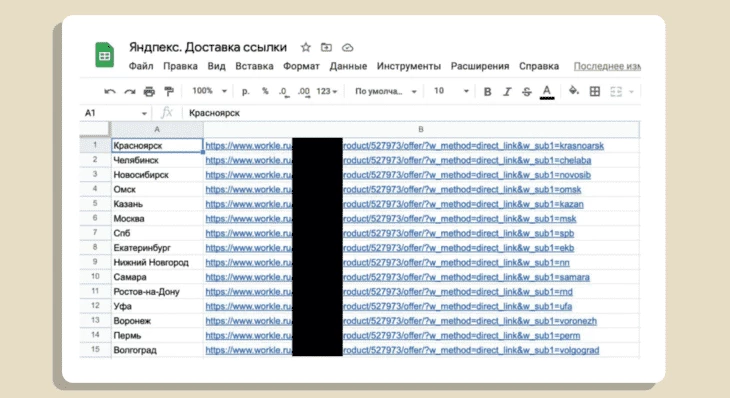Click the formula bar showing Красноярск
The image size is (730, 398).
point(412,113)
